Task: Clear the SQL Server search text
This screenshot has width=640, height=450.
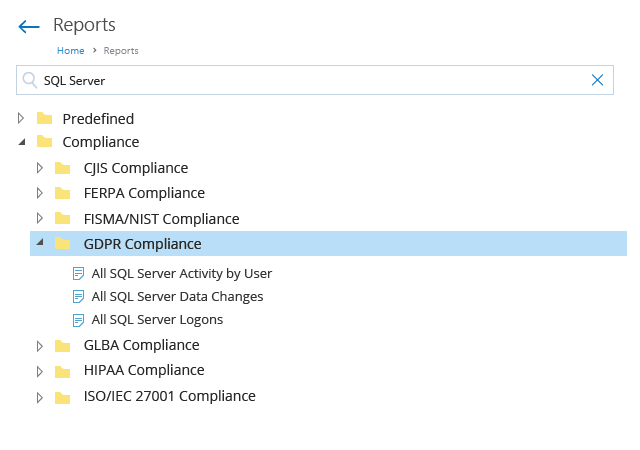Action: tap(598, 80)
